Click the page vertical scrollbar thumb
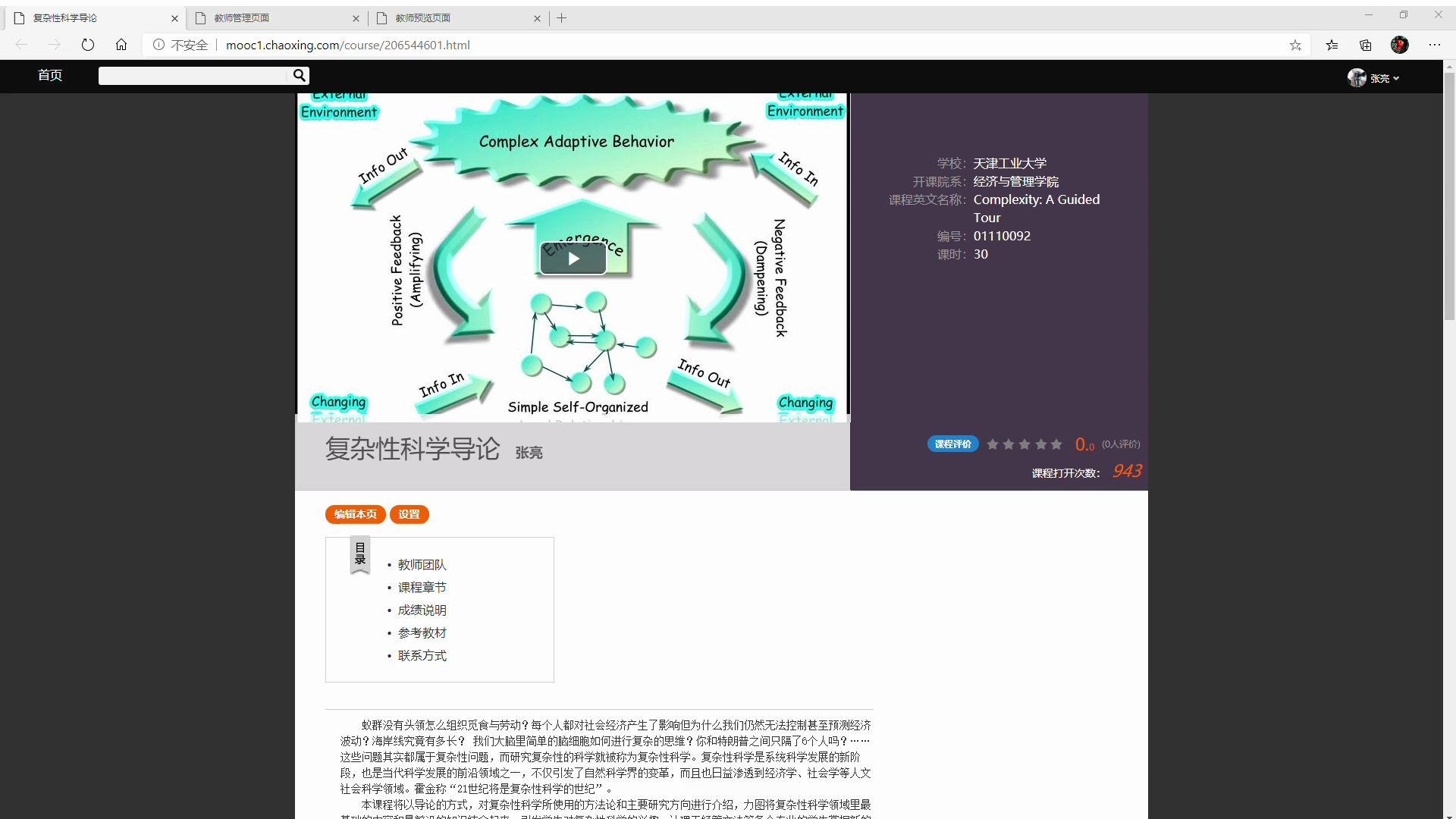Viewport: 1456px width, 819px height. tap(1449, 196)
